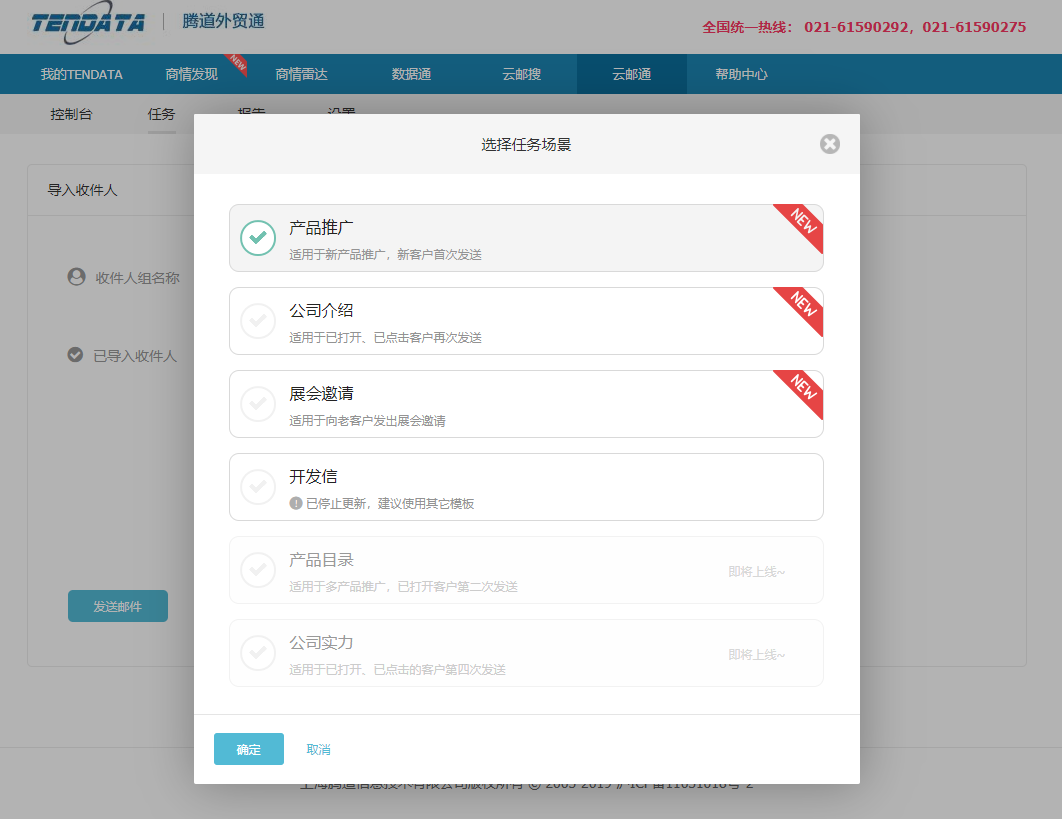This screenshot has height=819, width=1062.
Task: Cancel the dialog via 取消 link
Action: (x=317, y=748)
